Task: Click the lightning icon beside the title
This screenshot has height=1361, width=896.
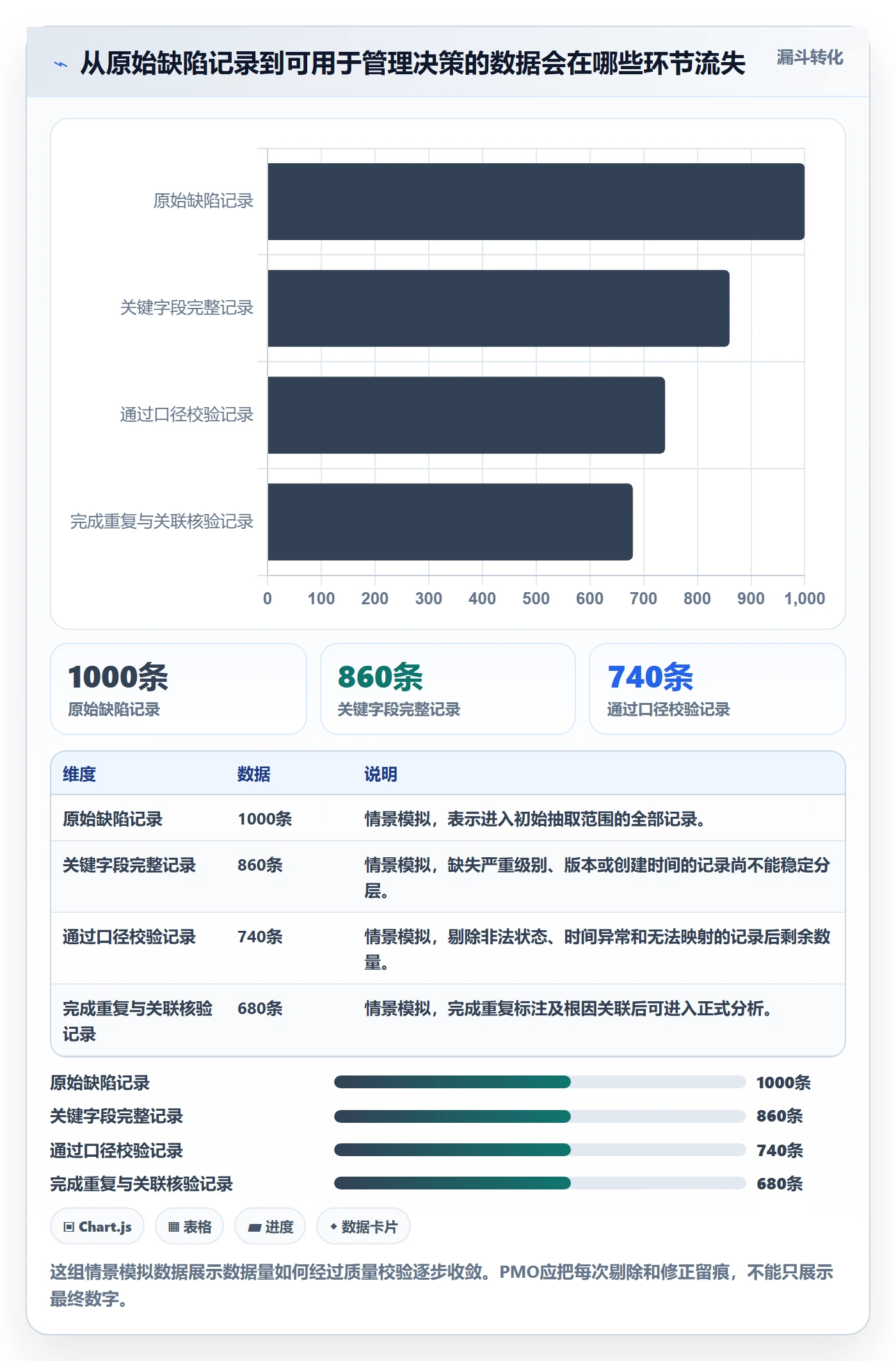Action: pyautogui.click(x=61, y=64)
